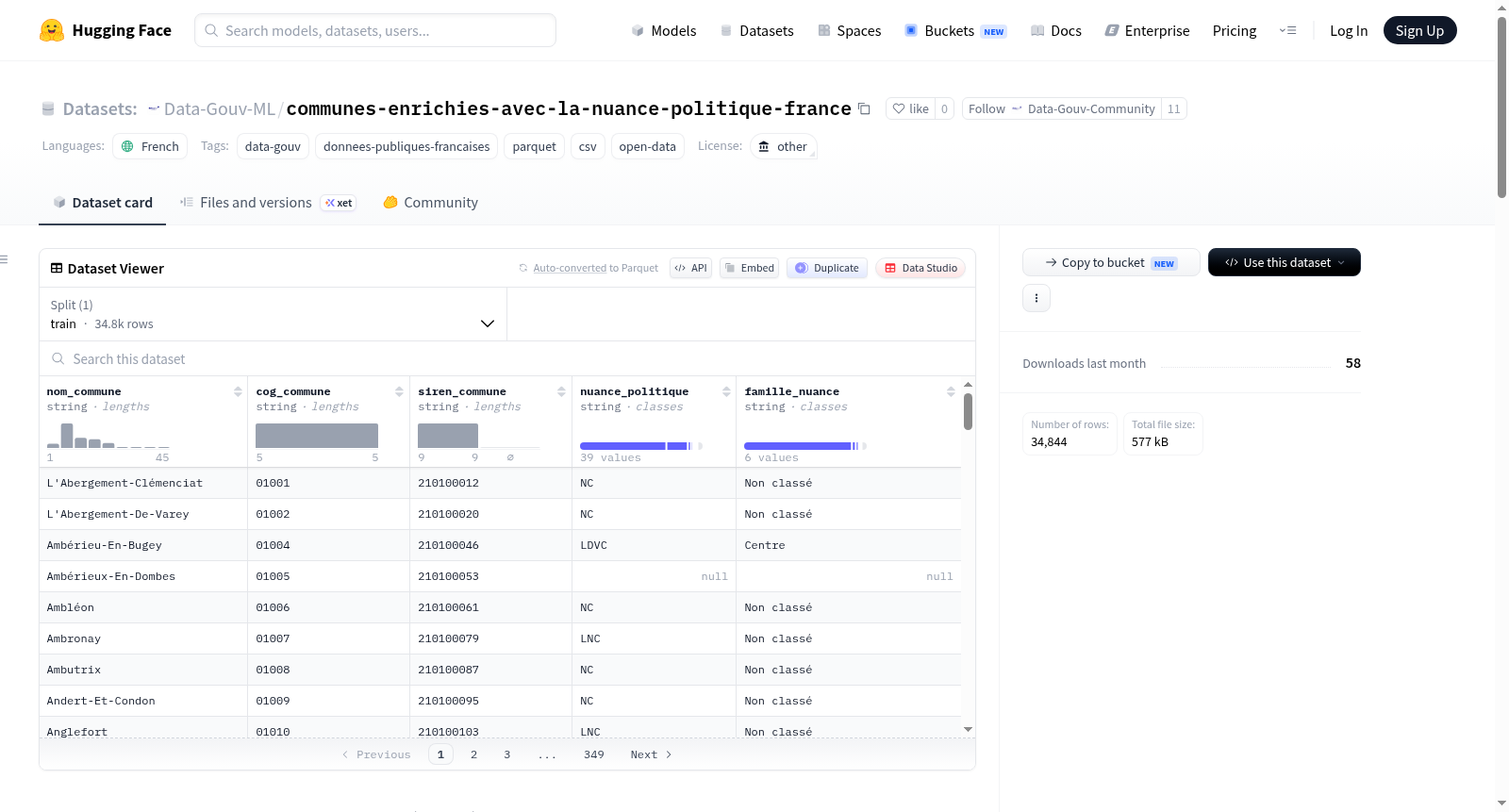Click the csv tag
The image size is (1509, 812).
pyautogui.click(x=588, y=146)
